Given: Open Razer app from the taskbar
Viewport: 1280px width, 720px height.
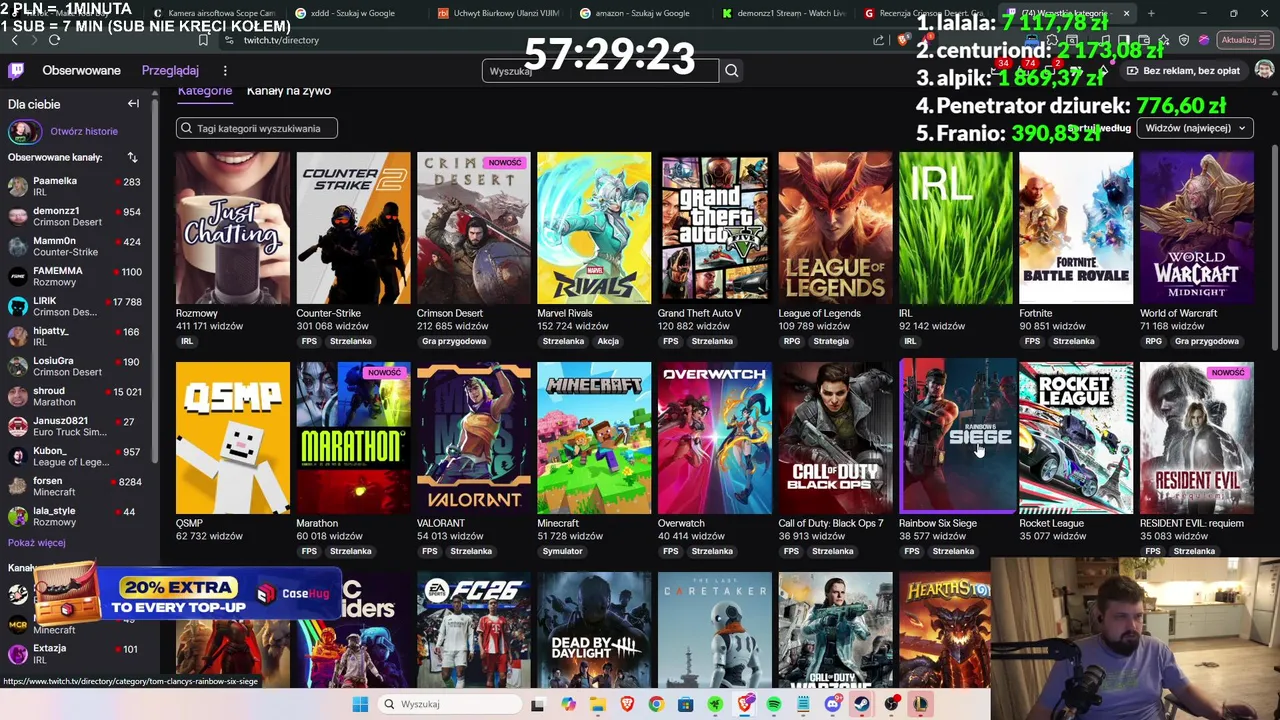Looking at the screenshot, I should (715, 704).
